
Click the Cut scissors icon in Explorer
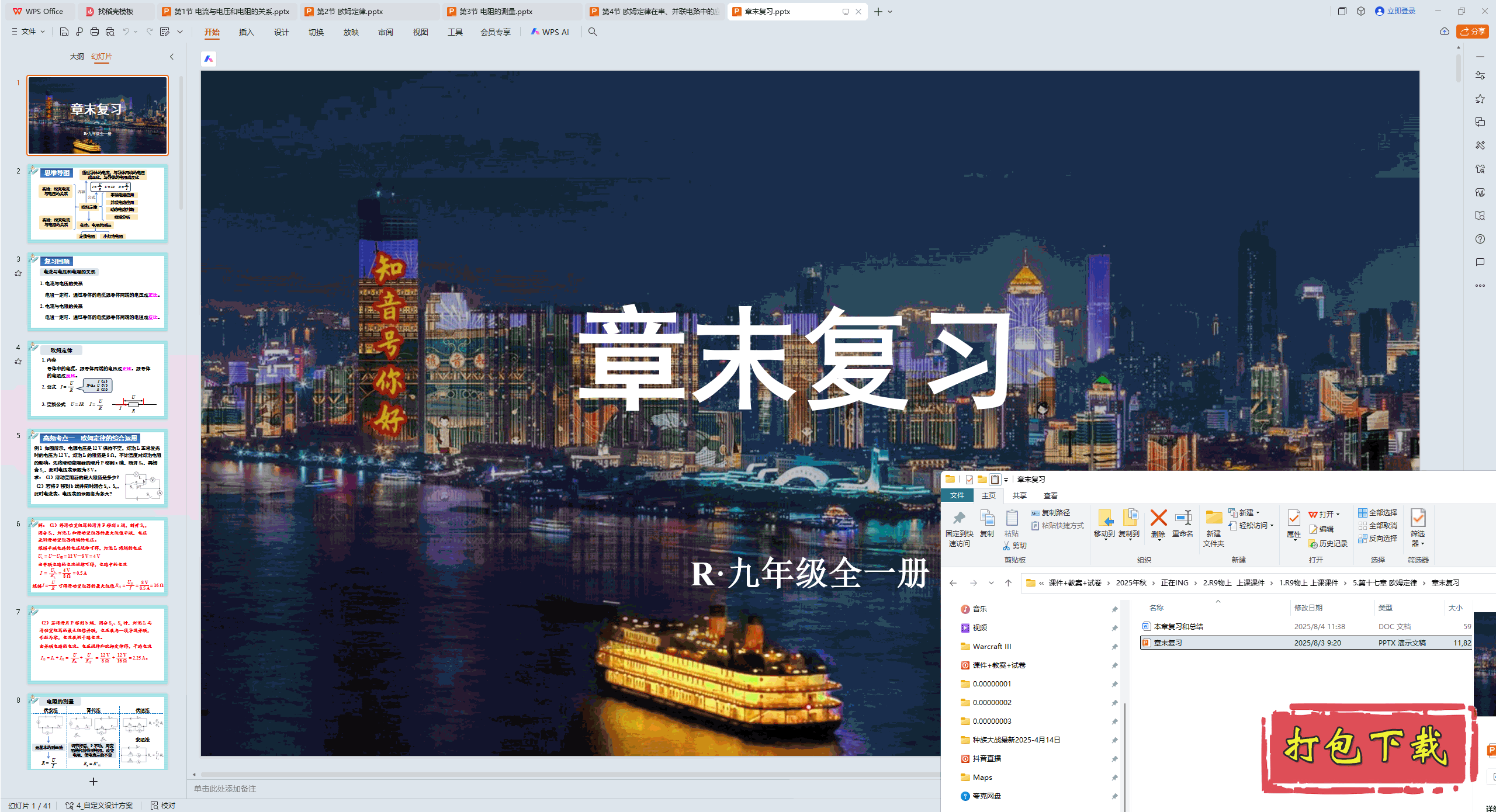tap(1006, 546)
